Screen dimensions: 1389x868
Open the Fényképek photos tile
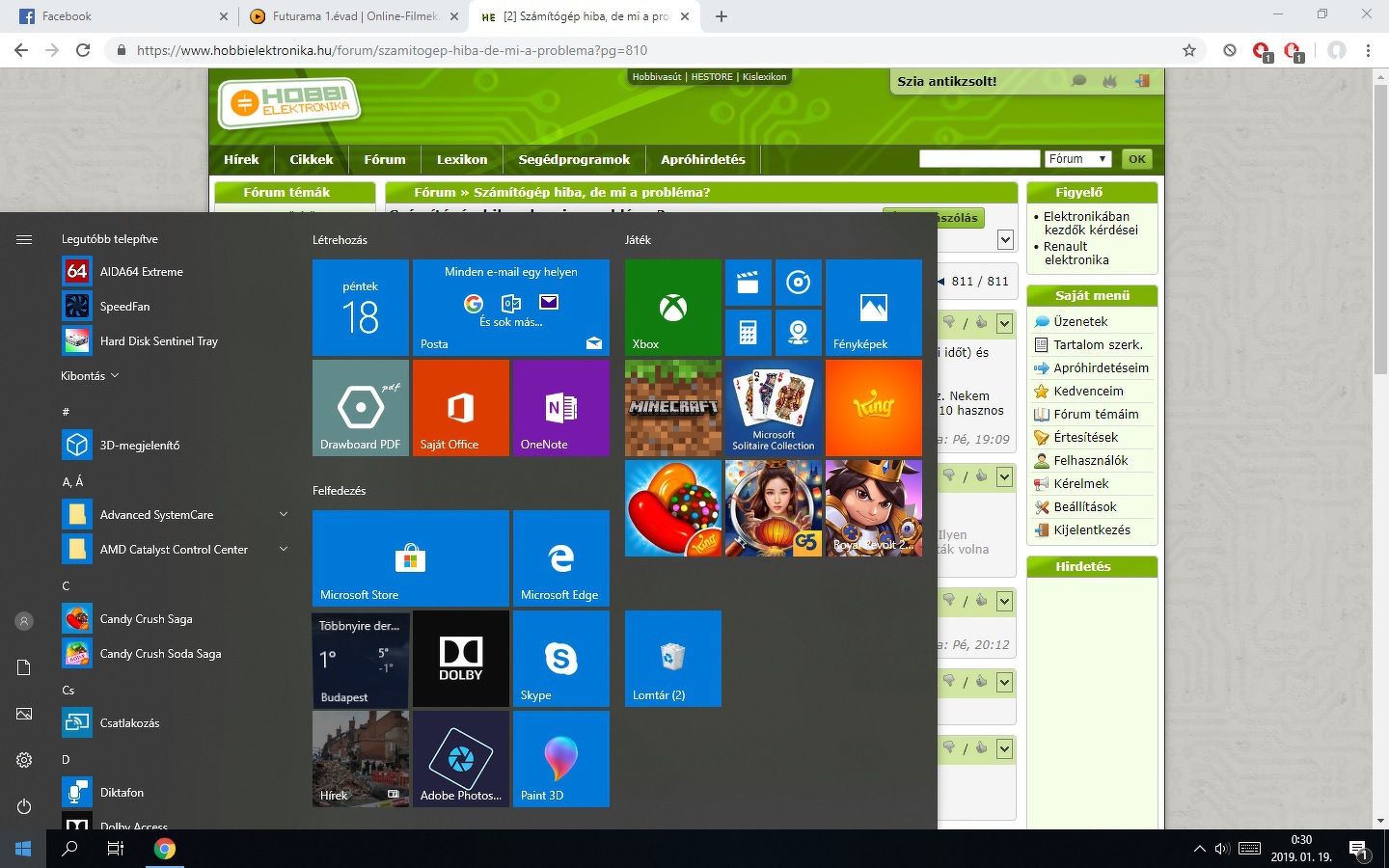tap(874, 308)
